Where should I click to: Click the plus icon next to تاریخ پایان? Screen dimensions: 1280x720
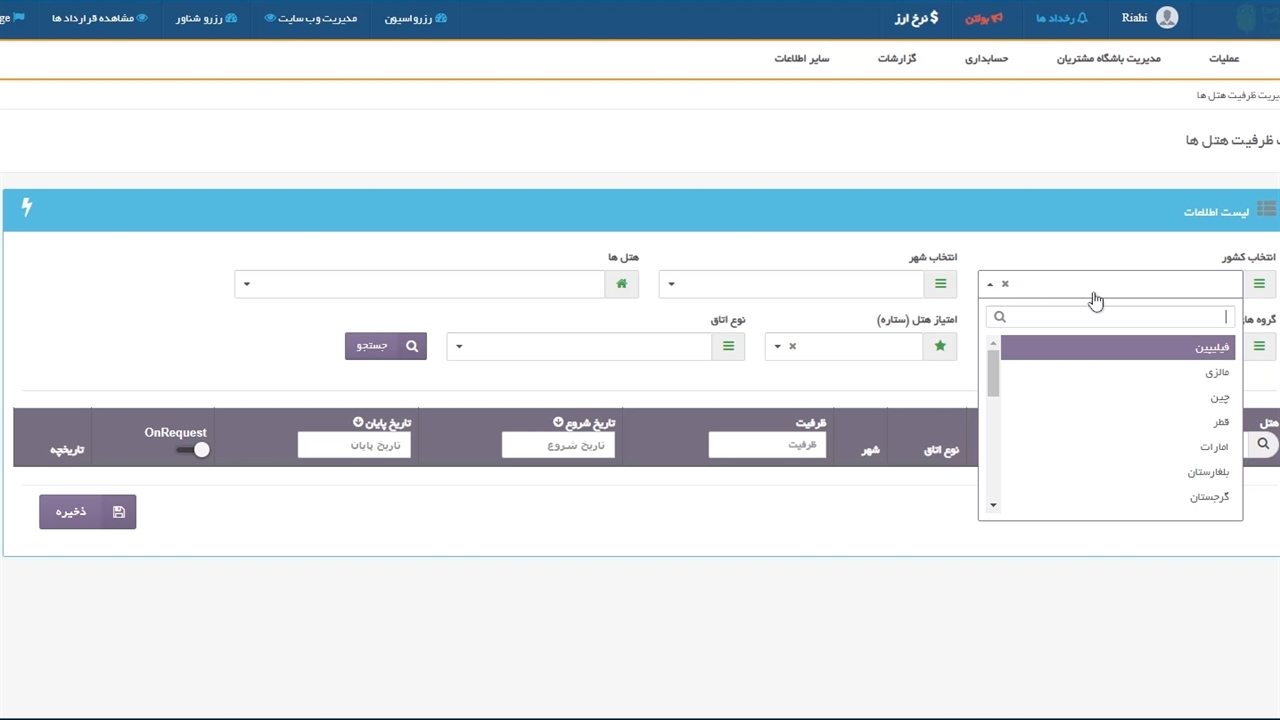coord(358,423)
